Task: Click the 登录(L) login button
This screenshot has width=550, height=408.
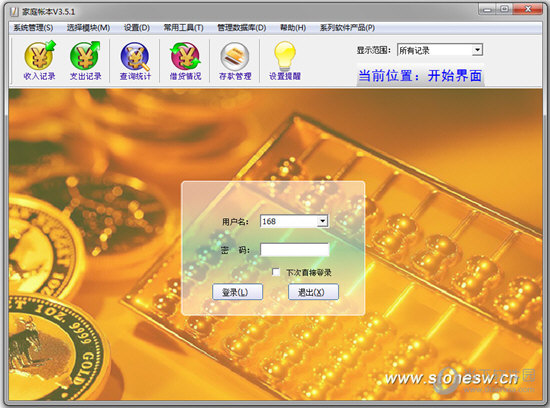Action: (237, 292)
